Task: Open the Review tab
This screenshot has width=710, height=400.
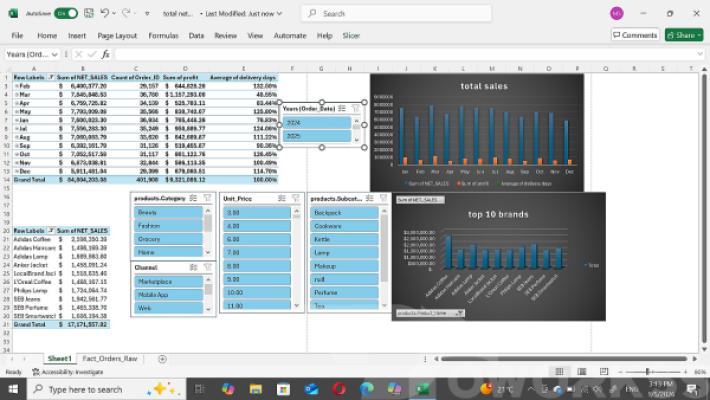Action: tap(225, 35)
